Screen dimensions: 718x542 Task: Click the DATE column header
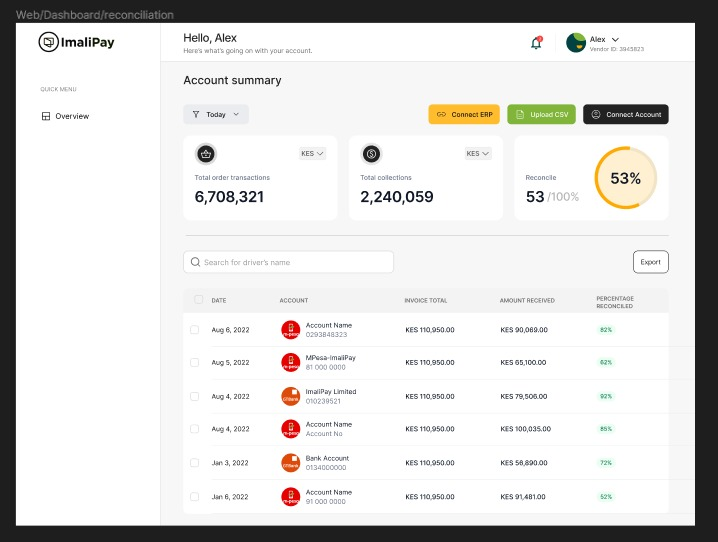pos(219,300)
